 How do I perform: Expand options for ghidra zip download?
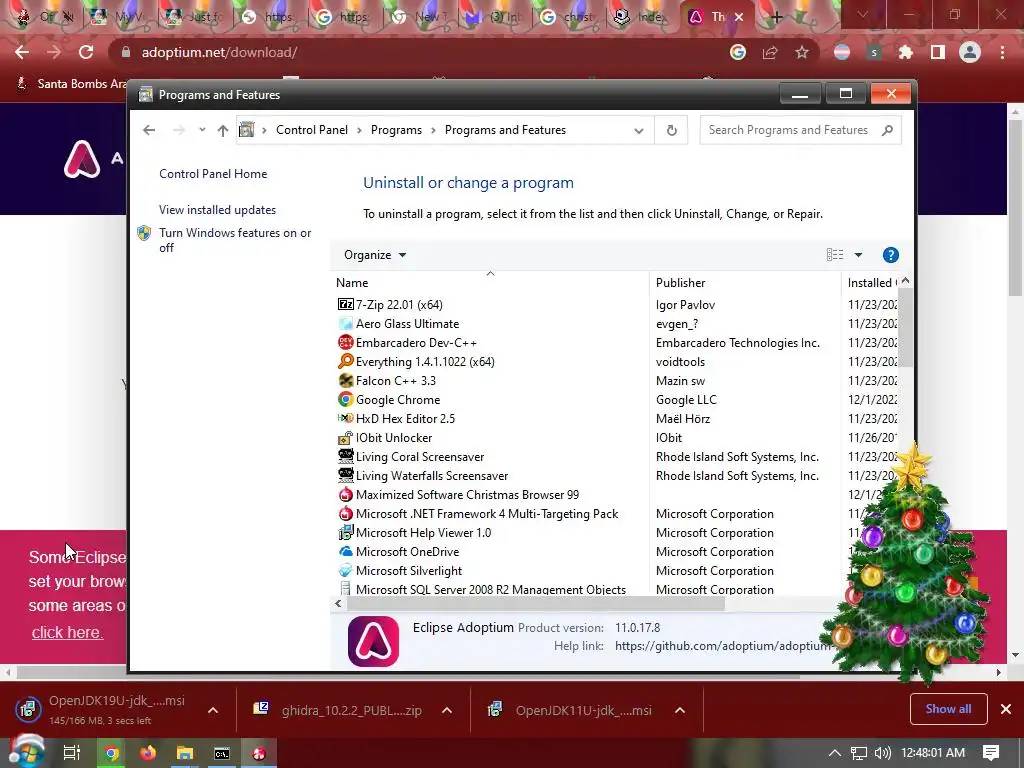click(x=447, y=710)
